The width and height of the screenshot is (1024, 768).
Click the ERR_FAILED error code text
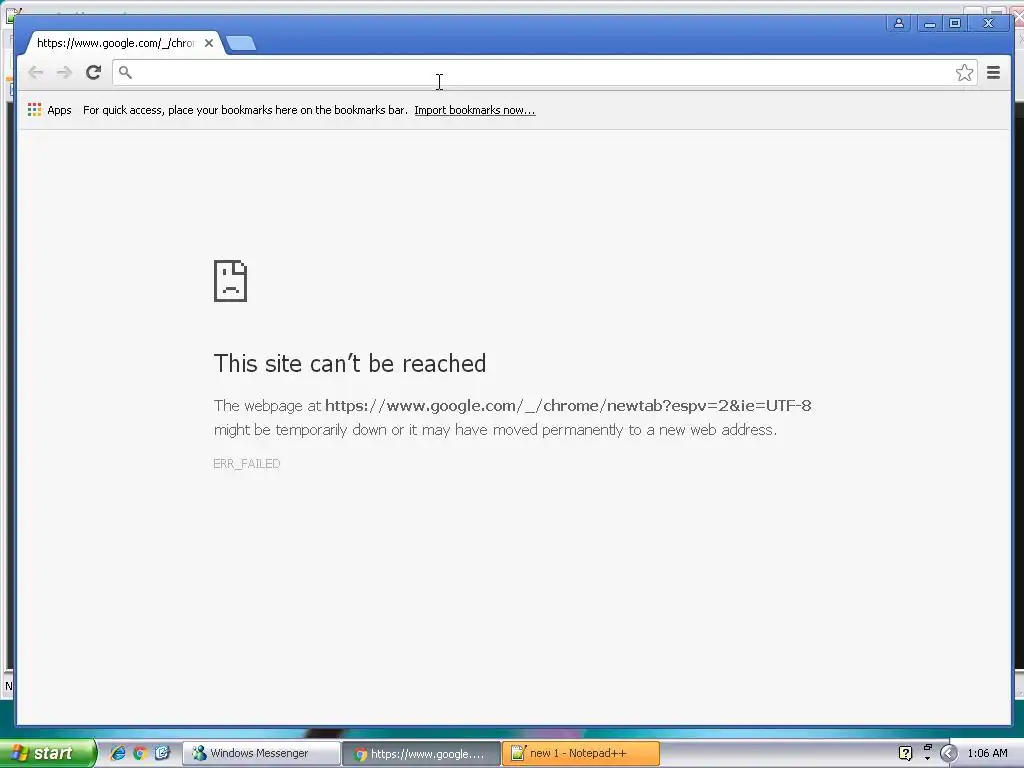(247, 464)
